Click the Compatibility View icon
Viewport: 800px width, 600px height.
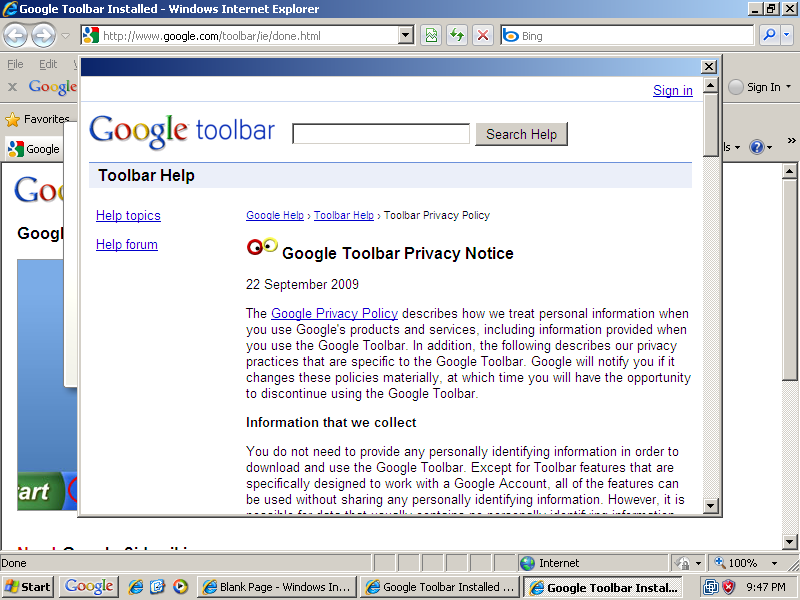click(x=432, y=36)
